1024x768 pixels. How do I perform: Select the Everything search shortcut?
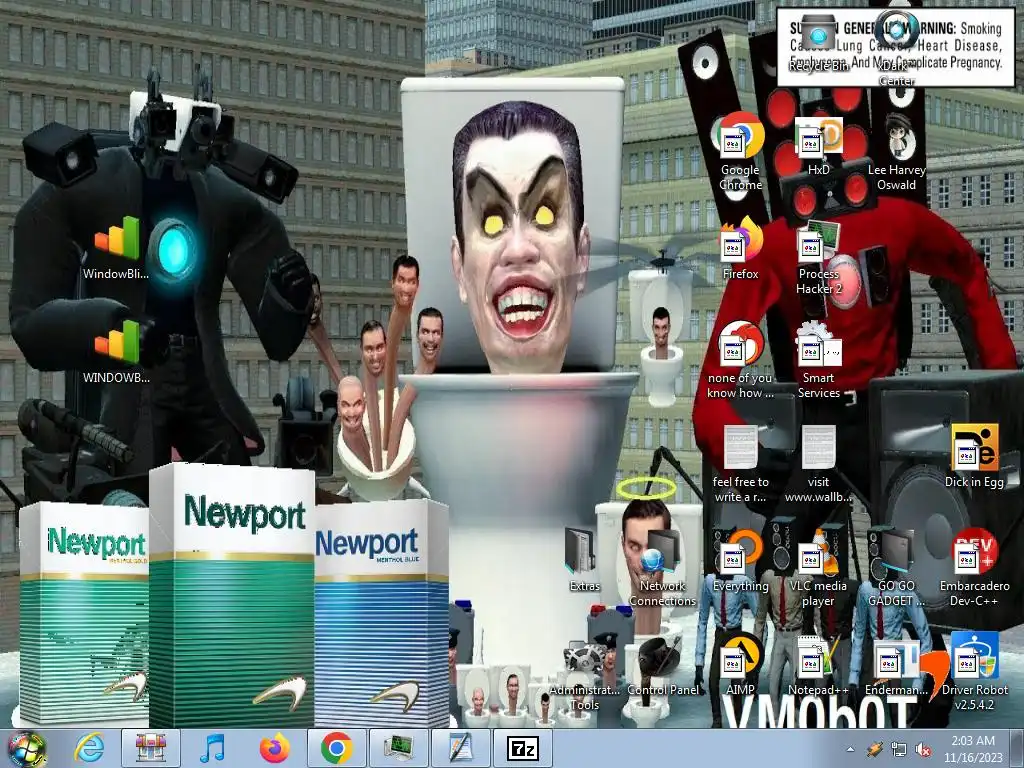point(740,561)
